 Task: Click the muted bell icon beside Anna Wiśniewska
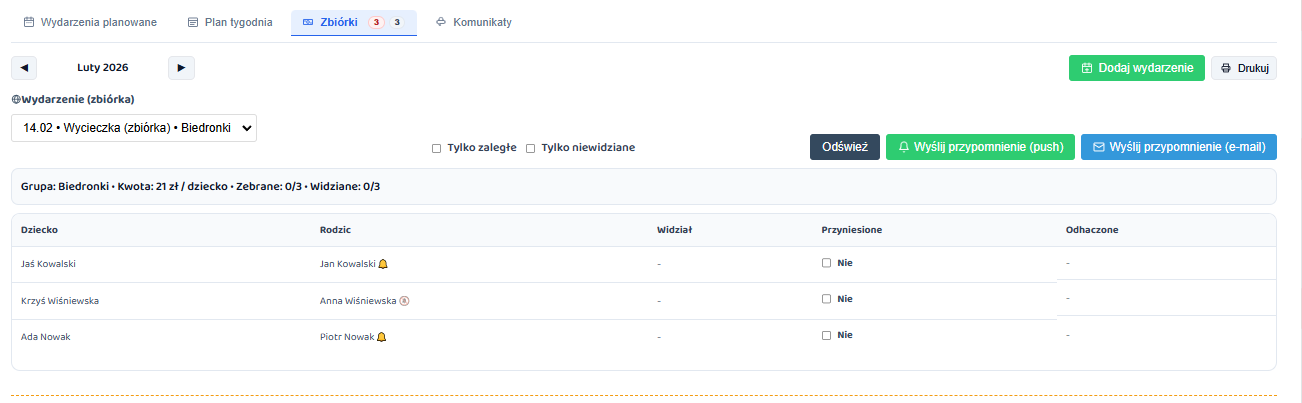[x=405, y=300]
